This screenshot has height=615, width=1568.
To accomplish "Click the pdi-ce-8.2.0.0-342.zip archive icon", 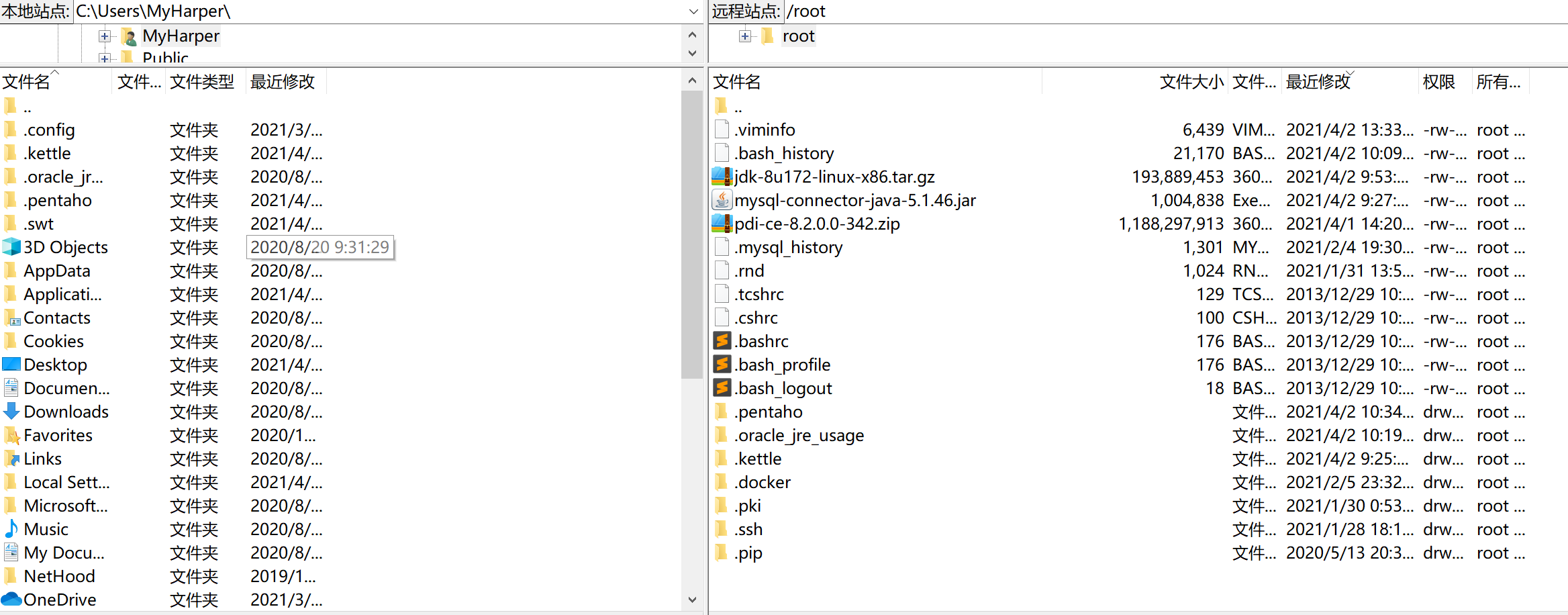I will pos(721,223).
